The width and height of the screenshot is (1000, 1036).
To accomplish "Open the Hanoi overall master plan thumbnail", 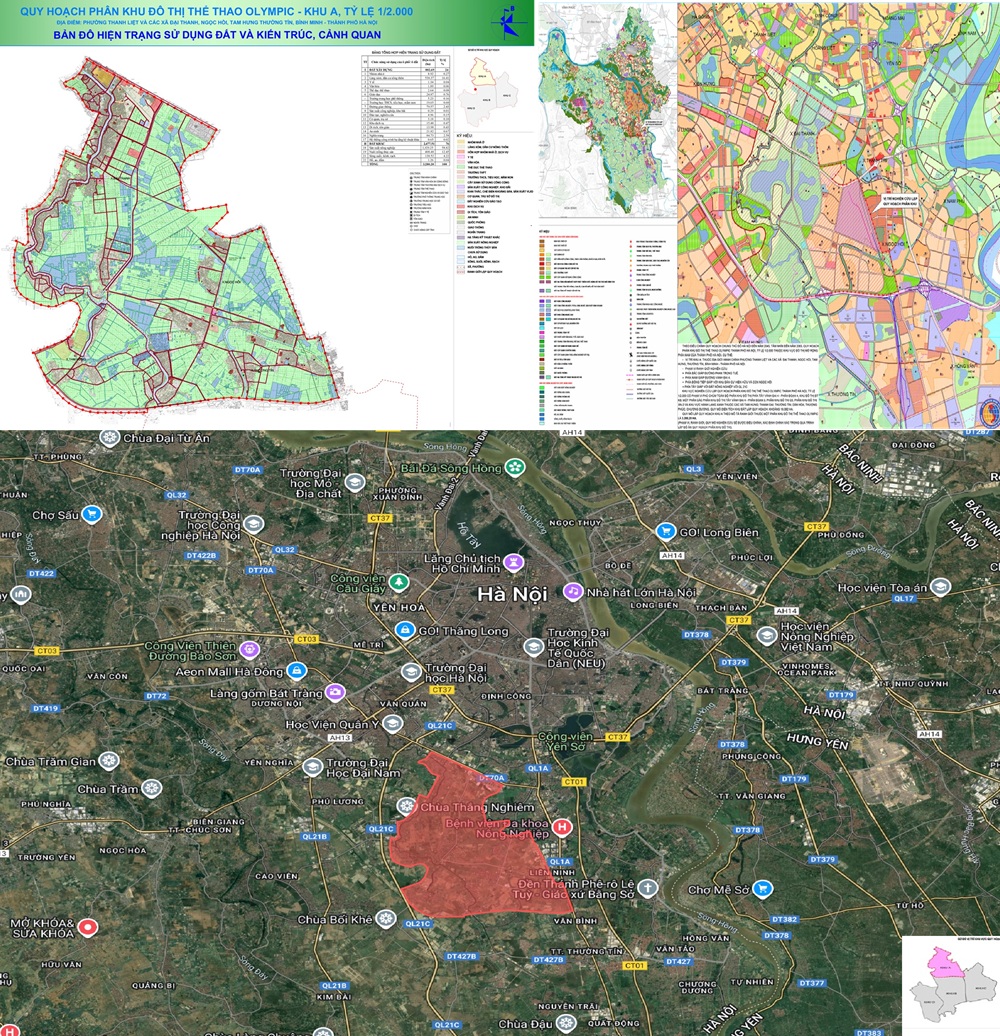I will pyautogui.click(x=607, y=109).
